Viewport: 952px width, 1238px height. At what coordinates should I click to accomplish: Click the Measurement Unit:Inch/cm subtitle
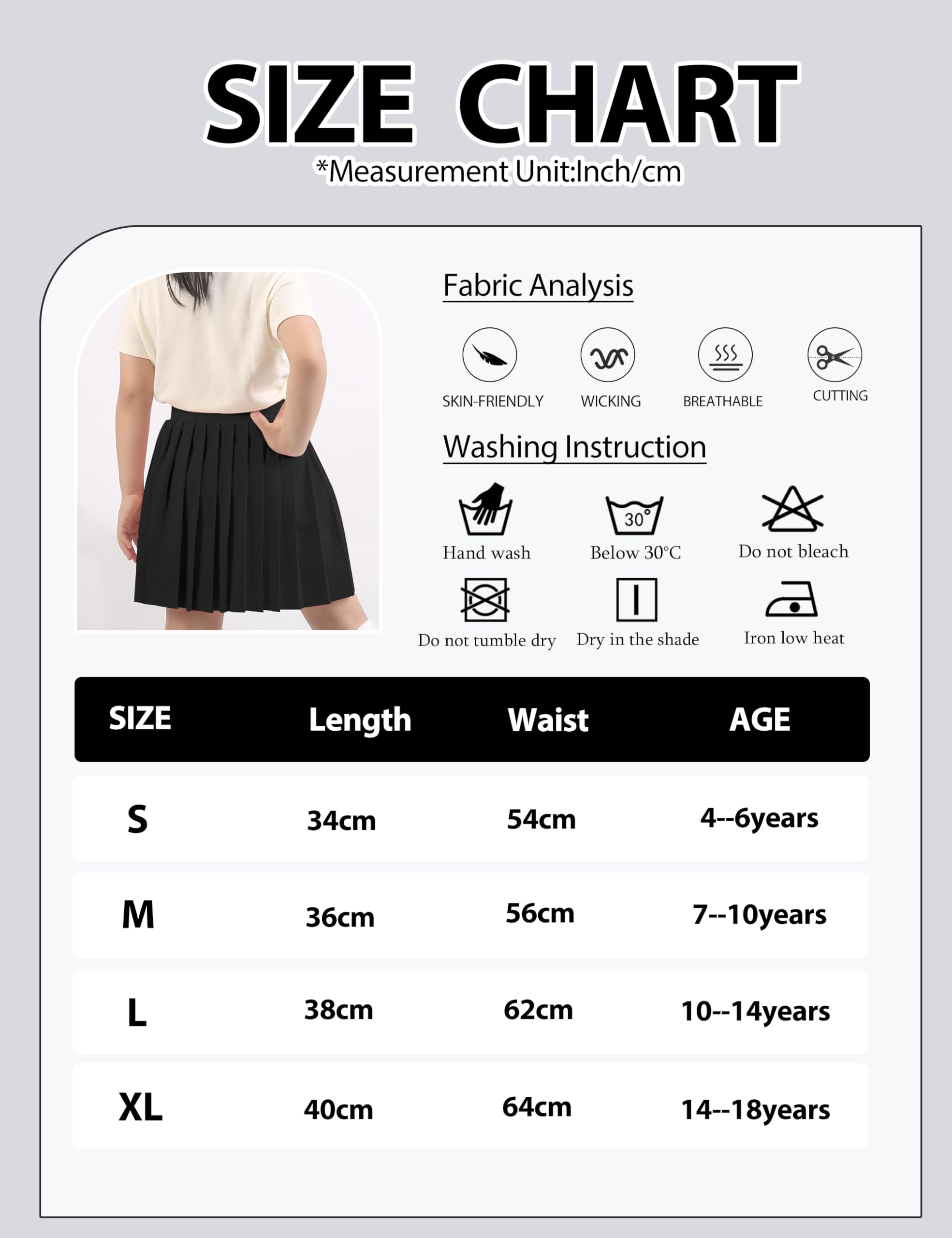pos(499,172)
